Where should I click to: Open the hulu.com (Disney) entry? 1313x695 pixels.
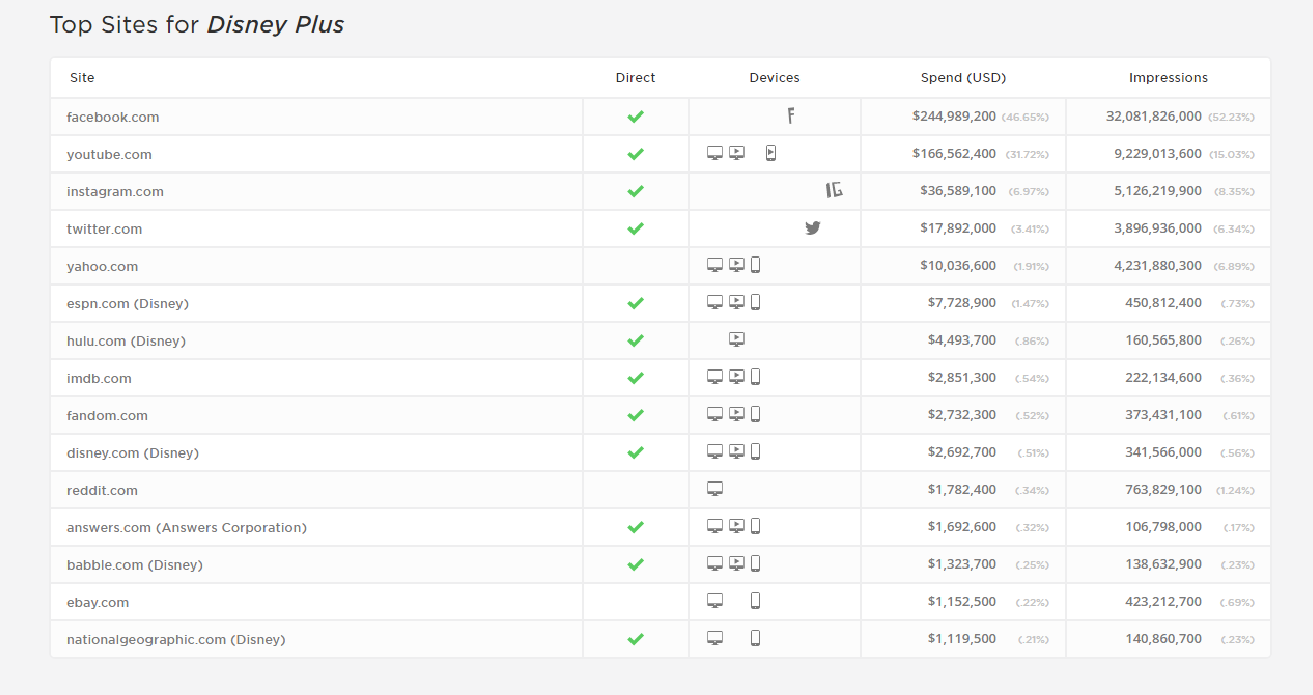[126, 341]
